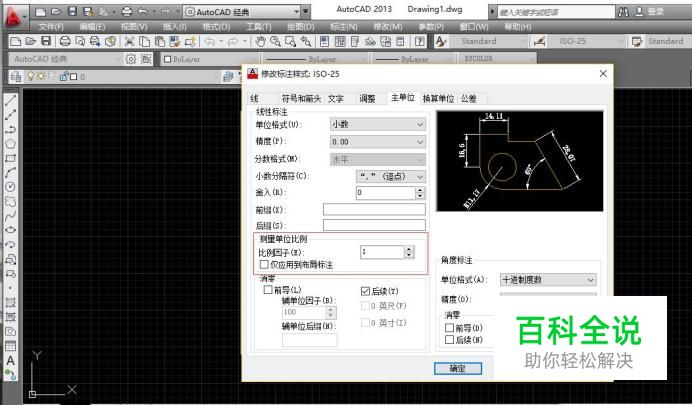The height and width of the screenshot is (405, 692).
Task: Click the 前缀(X) input field
Action: click(374, 209)
